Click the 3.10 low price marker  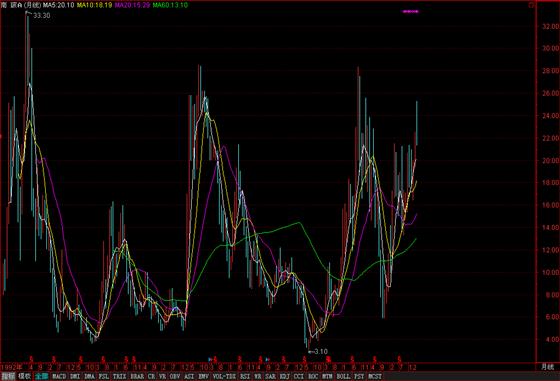click(x=320, y=351)
